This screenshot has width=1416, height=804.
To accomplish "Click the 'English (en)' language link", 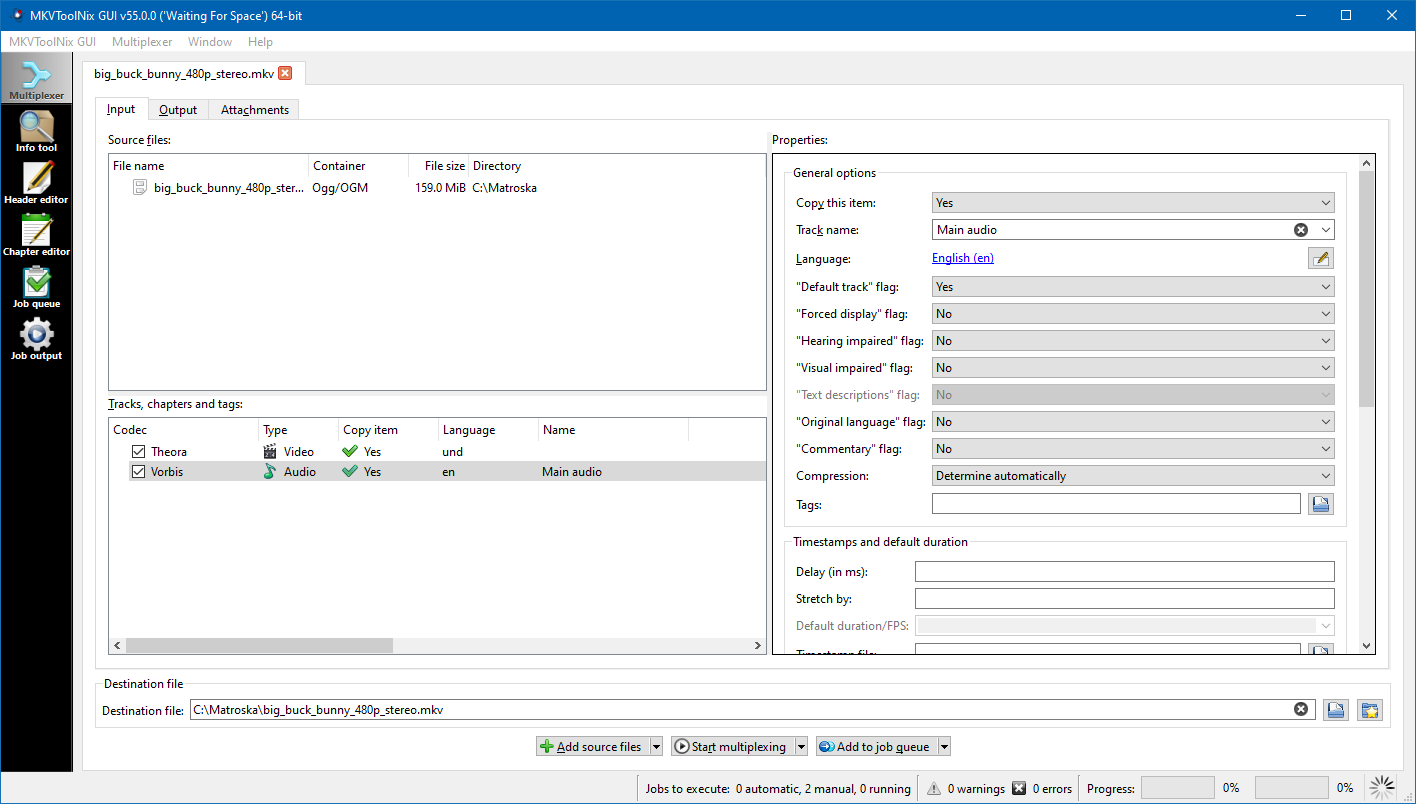I will [961, 257].
